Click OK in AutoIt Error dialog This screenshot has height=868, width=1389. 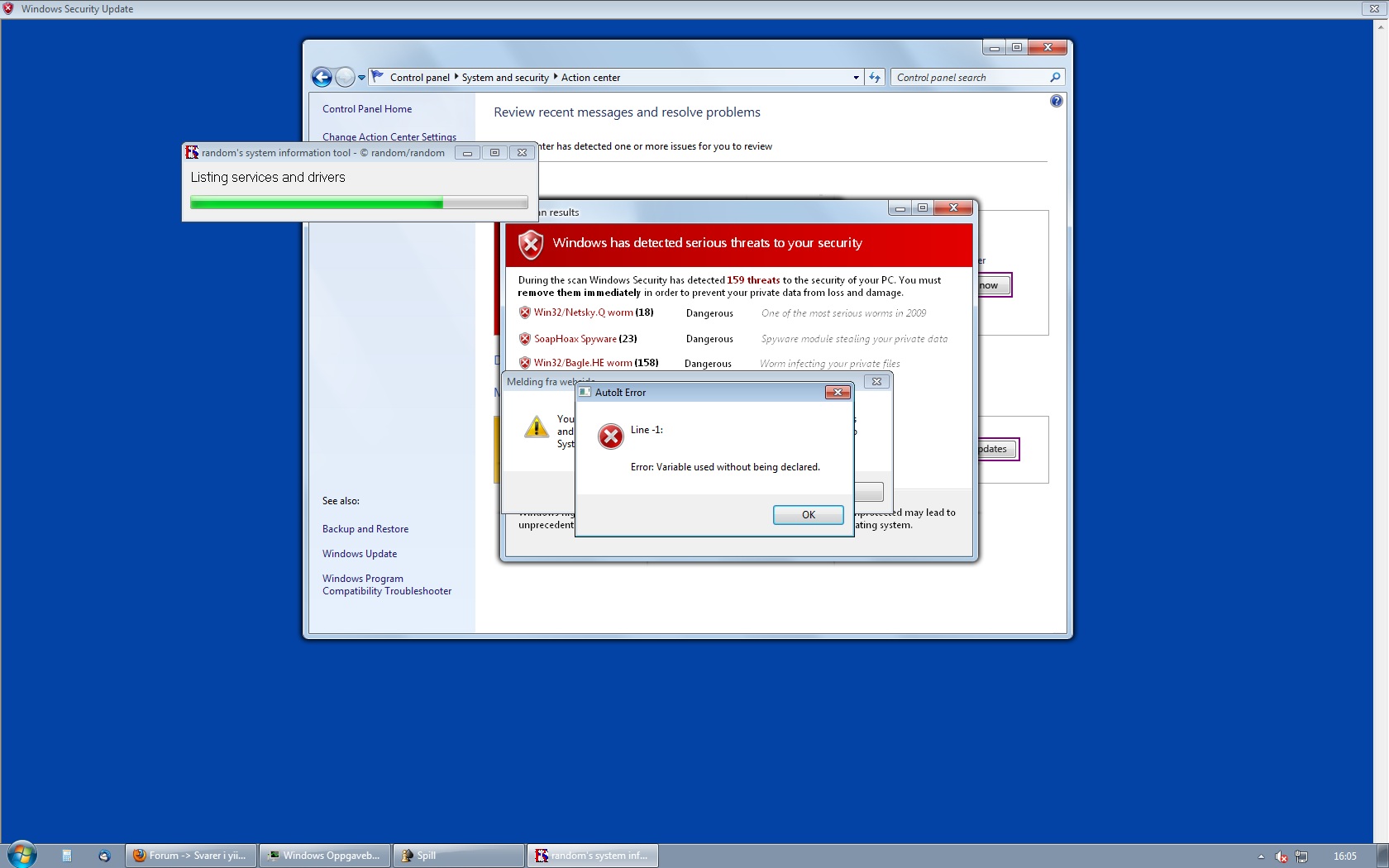pyautogui.click(x=809, y=515)
